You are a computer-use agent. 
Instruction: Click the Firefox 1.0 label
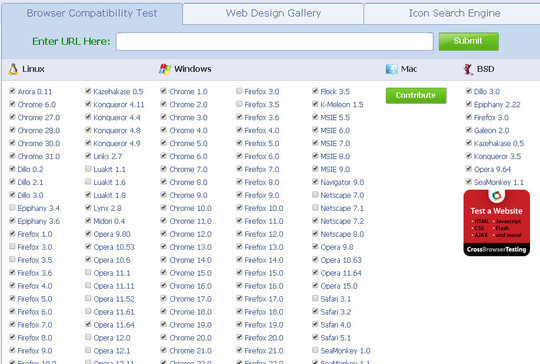coord(35,234)
